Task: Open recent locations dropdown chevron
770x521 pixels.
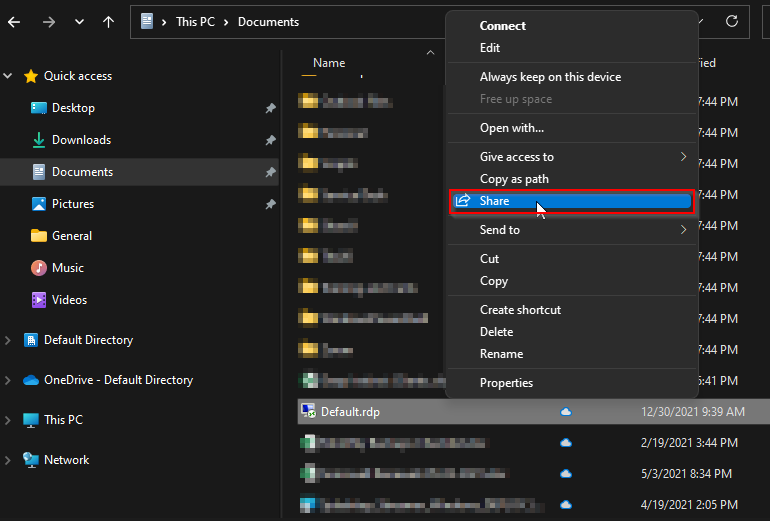Action: [x=79, y=22]
